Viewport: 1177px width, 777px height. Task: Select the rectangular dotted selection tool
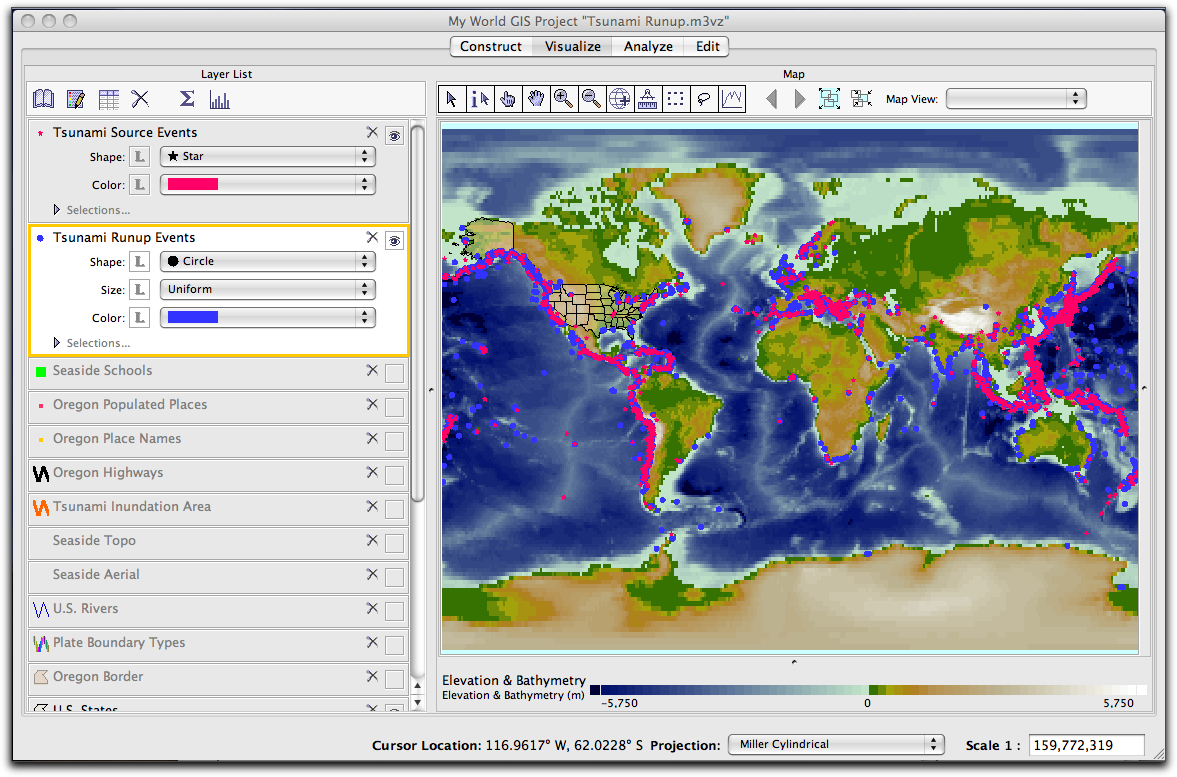point(676,98)
